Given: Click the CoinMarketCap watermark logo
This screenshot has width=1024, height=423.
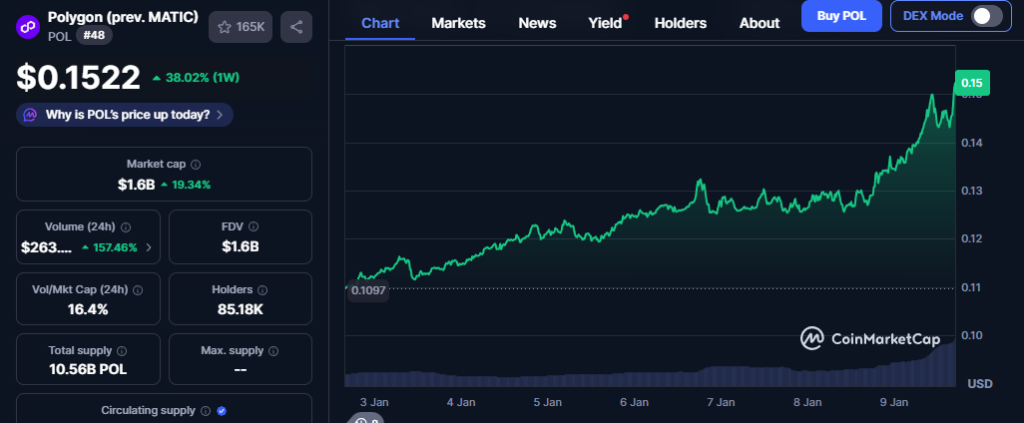Looking at the screenshot, I should [x=868, y=339].
